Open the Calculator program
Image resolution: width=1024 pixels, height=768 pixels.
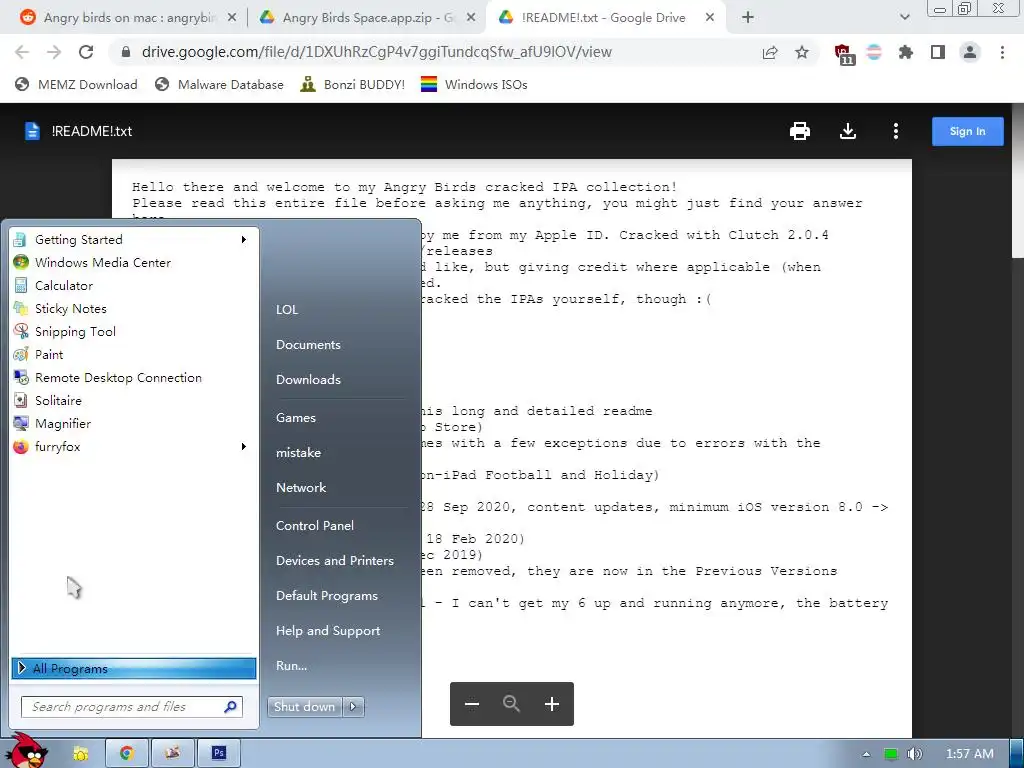(x=133, y=285)
